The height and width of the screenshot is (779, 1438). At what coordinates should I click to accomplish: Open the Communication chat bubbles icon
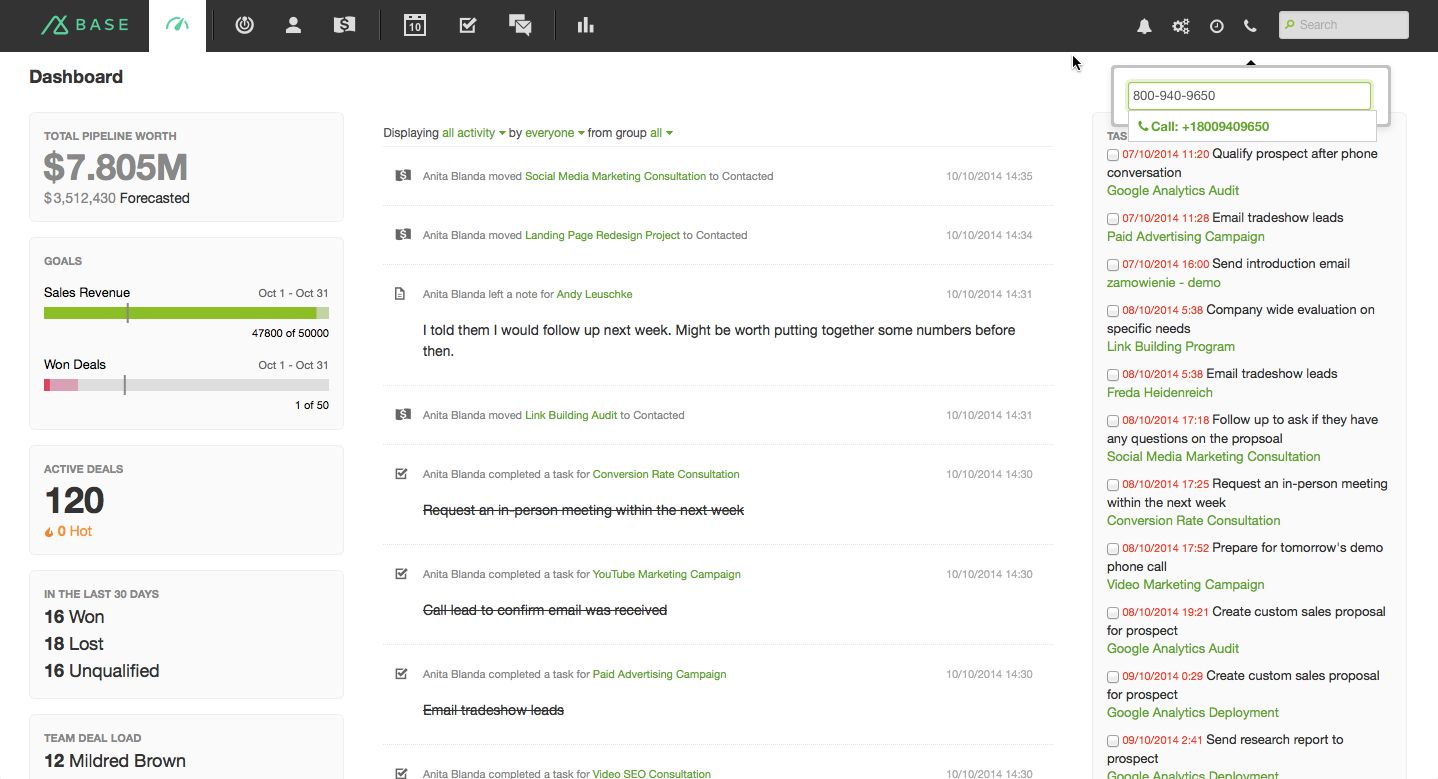(x=519, y=26)
